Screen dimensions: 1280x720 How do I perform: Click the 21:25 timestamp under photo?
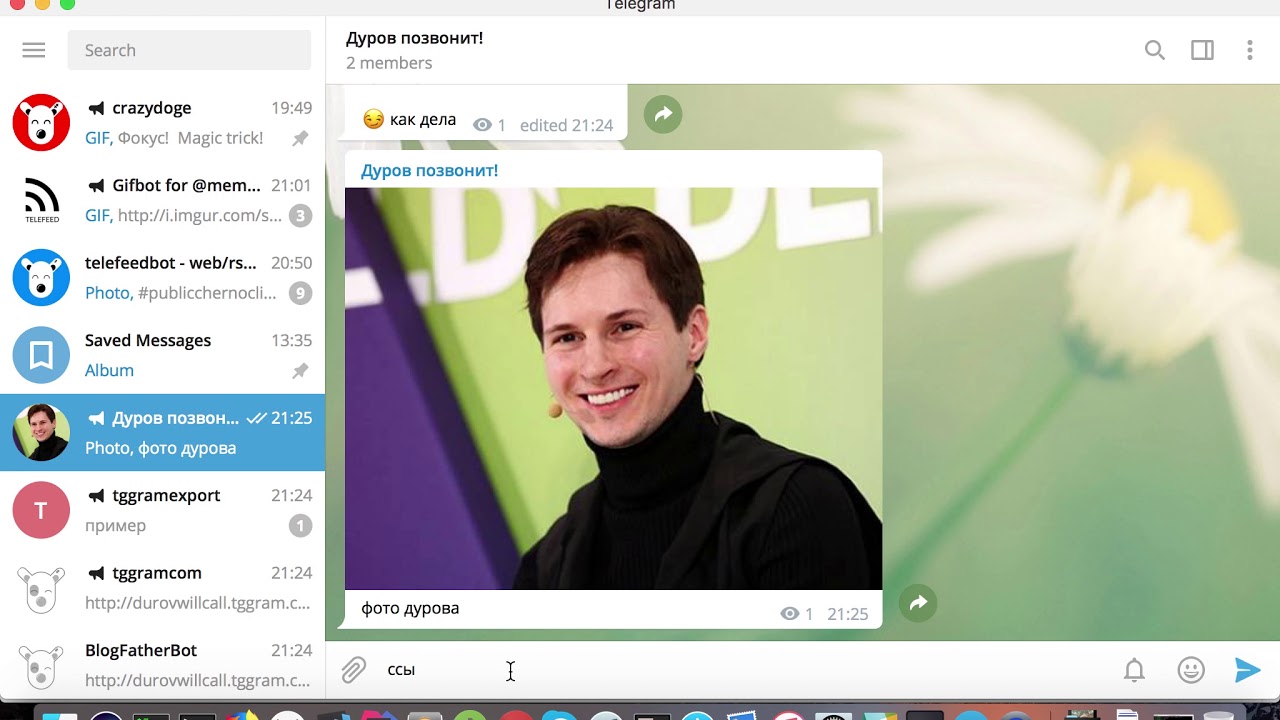(x=848, y=614)
